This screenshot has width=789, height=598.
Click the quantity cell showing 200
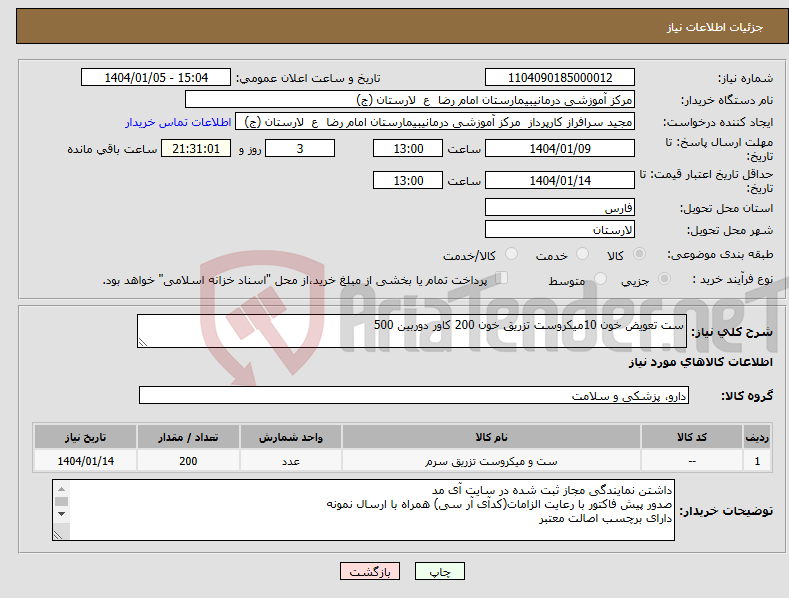coord(188,461)
